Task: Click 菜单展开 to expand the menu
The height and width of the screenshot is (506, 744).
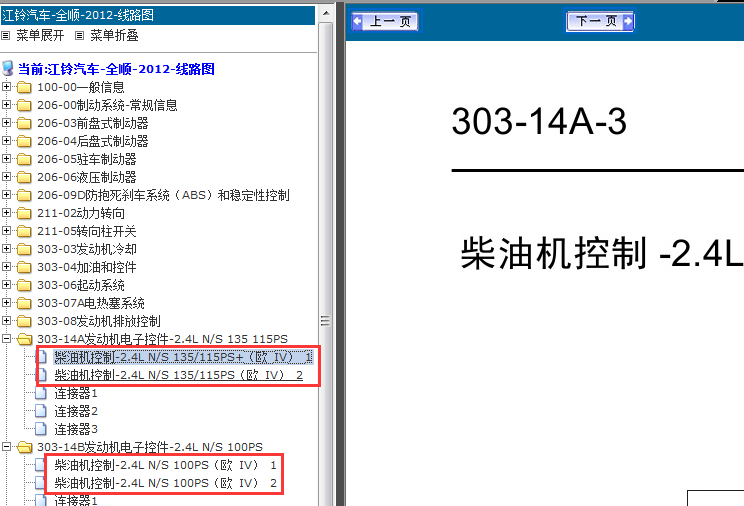Action: tap(40, 36)
